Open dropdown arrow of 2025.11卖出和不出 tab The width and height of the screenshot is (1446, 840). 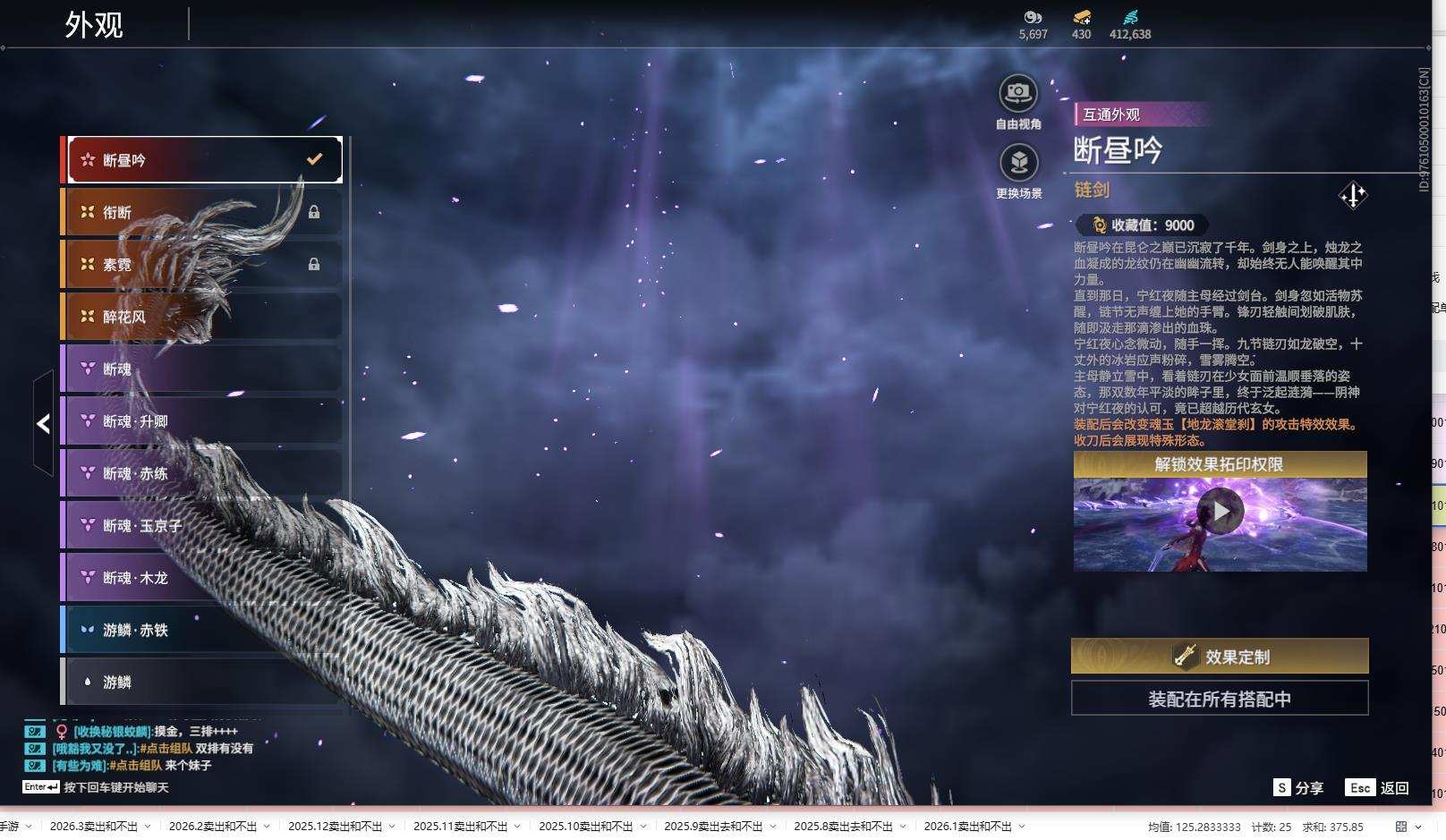(x=517, y=827)
